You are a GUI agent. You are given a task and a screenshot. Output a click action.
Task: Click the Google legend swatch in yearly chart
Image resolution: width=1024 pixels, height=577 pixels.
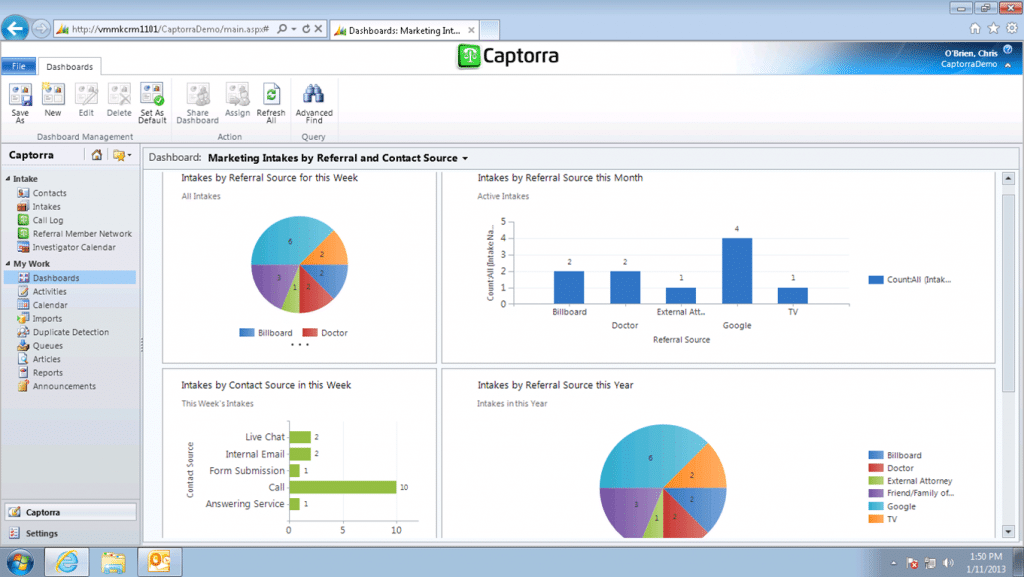pos(876,507)
